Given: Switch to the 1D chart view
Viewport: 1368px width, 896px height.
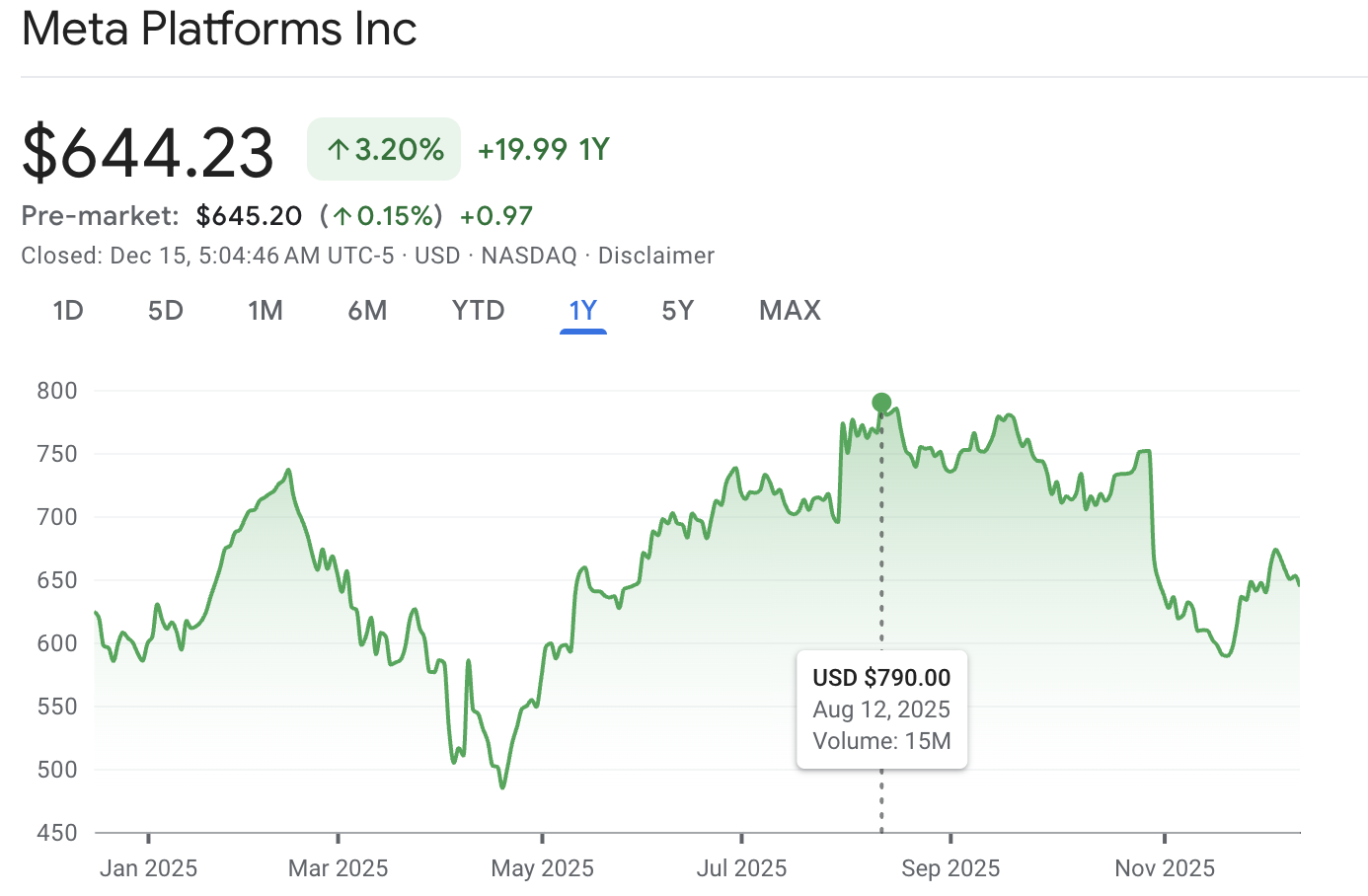Looking at the screenshot, I should [x=67, y=310].
